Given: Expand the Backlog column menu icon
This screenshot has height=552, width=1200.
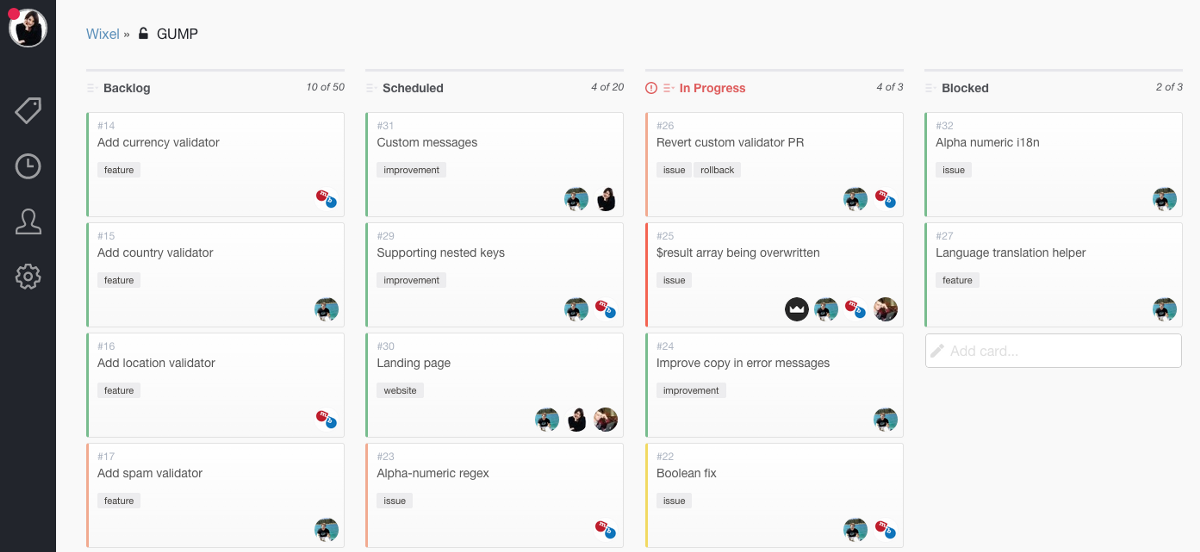Looking at the screenshot, I should 92,88.
